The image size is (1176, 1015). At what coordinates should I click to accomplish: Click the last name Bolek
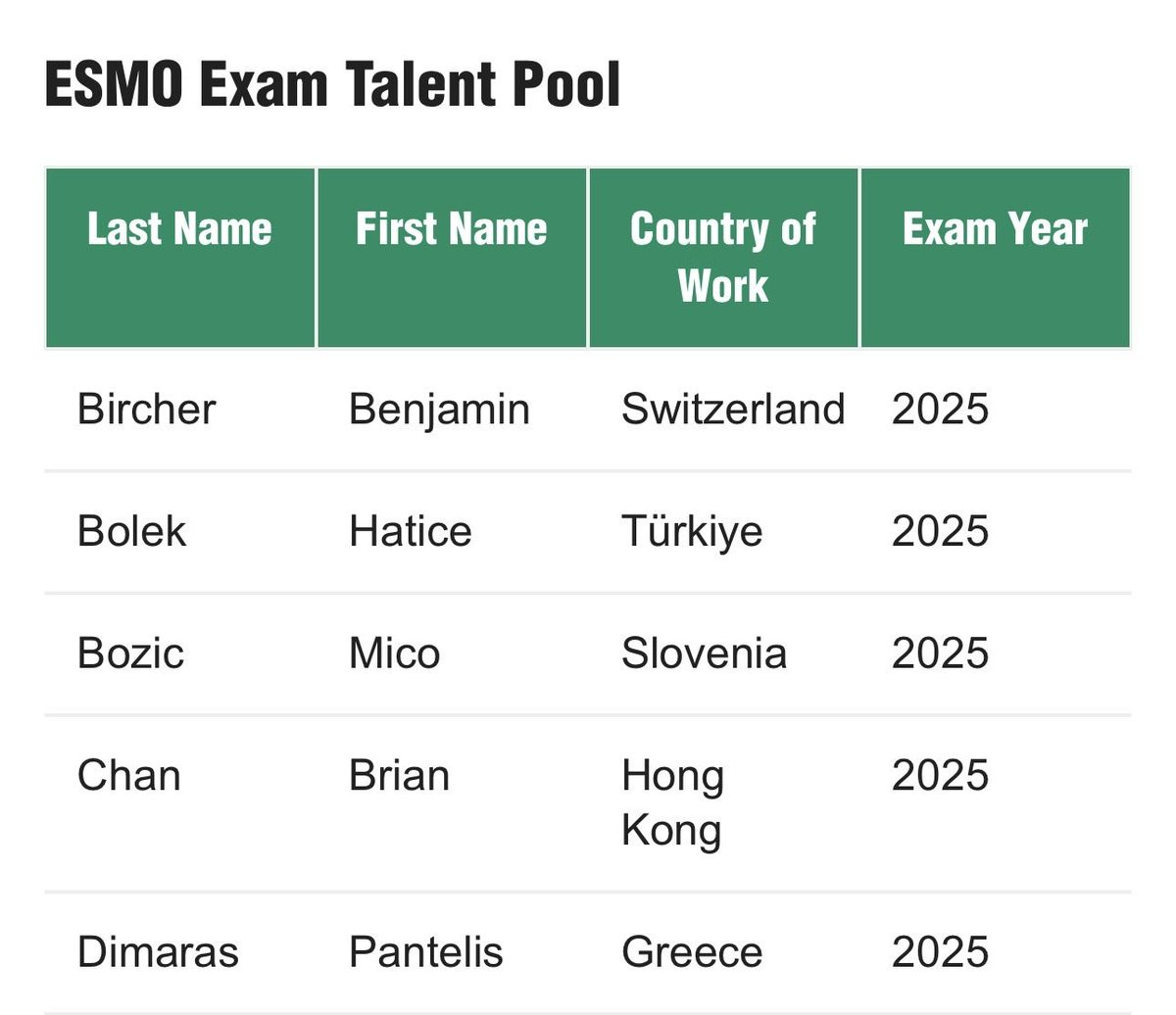point(131,532)
